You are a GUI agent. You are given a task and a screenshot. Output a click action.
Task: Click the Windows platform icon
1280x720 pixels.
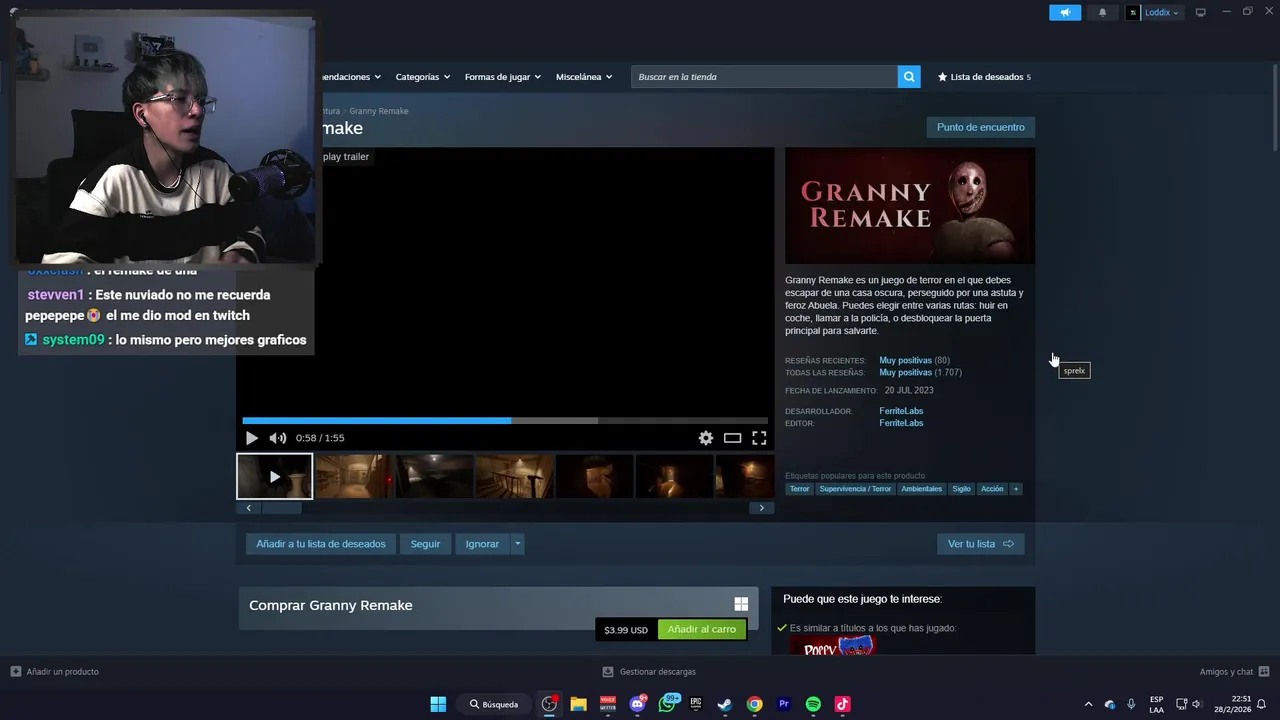point(741,604)
